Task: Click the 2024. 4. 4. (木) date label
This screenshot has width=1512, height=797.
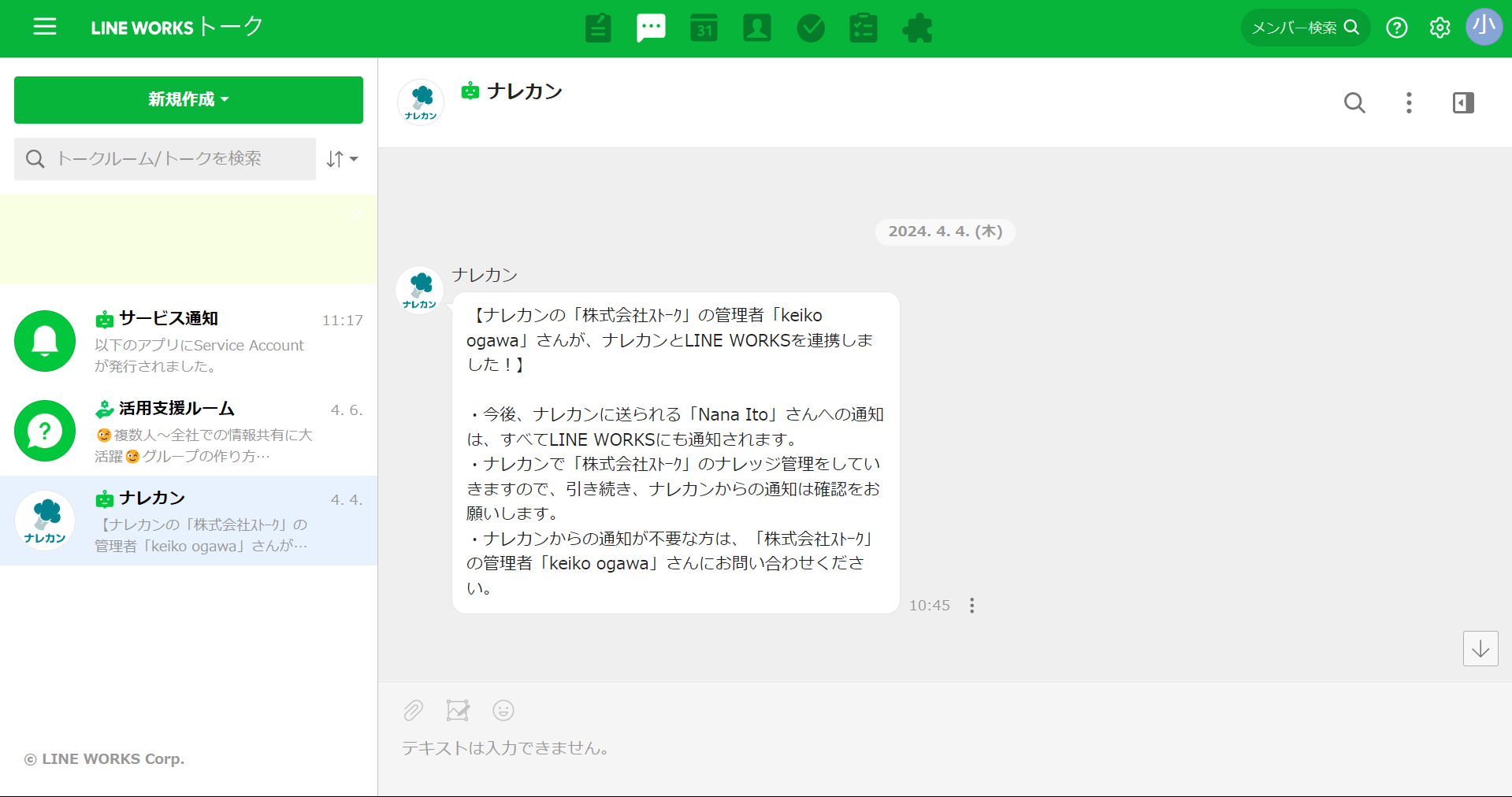Action: pyautogui.click(x=945, y=232)
